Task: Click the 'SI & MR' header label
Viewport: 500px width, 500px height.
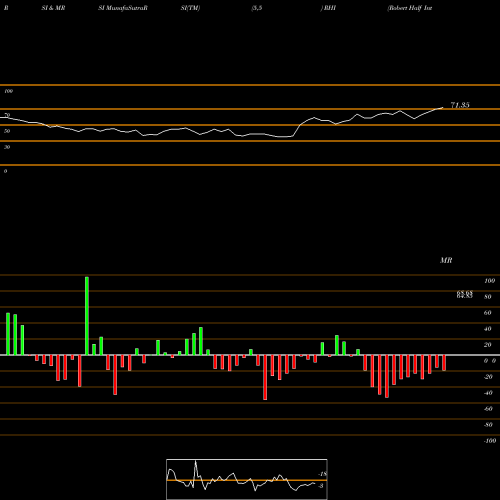Action: (x=53, y=8)
